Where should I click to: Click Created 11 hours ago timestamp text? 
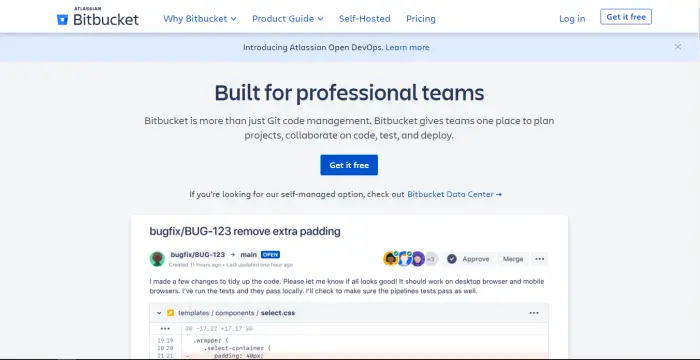click(195, 264)
